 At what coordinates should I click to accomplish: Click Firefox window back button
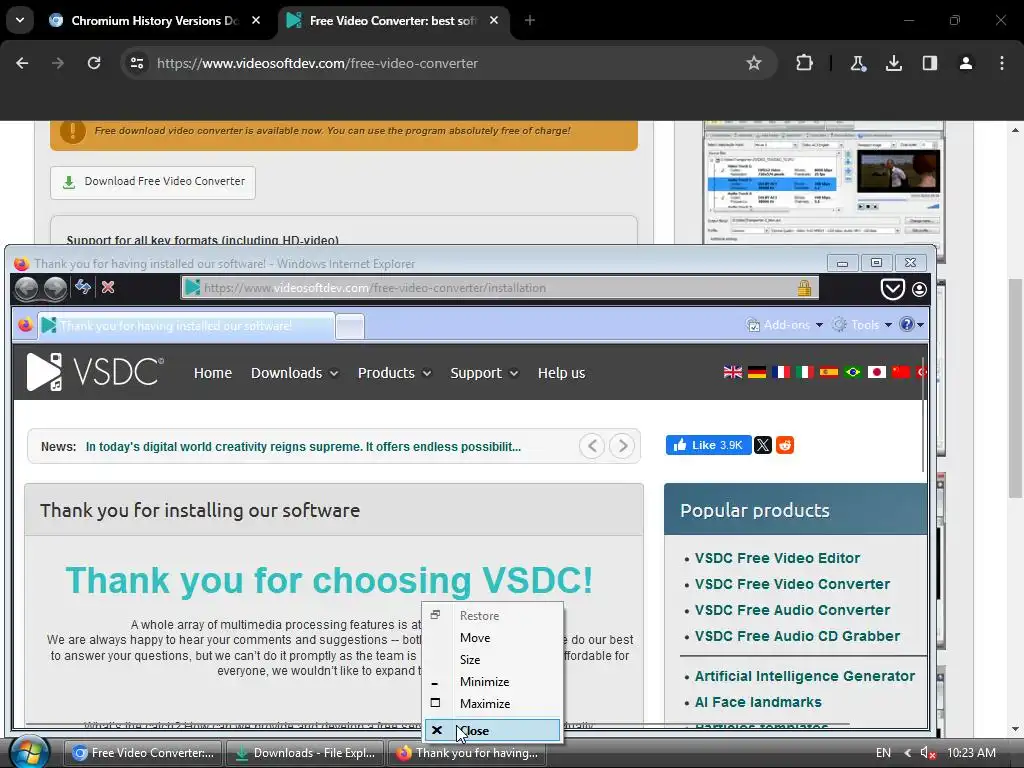pos(26,288)
